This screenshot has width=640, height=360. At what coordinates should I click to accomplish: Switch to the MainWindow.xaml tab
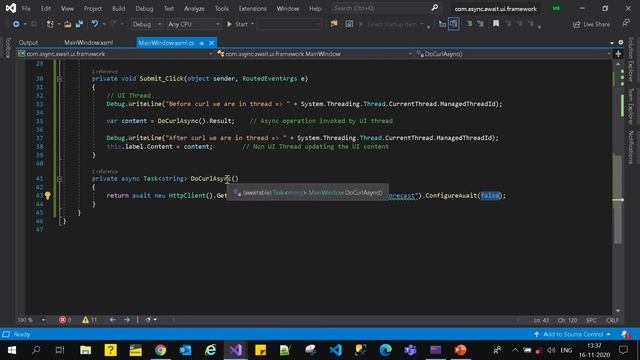point(89,42)
